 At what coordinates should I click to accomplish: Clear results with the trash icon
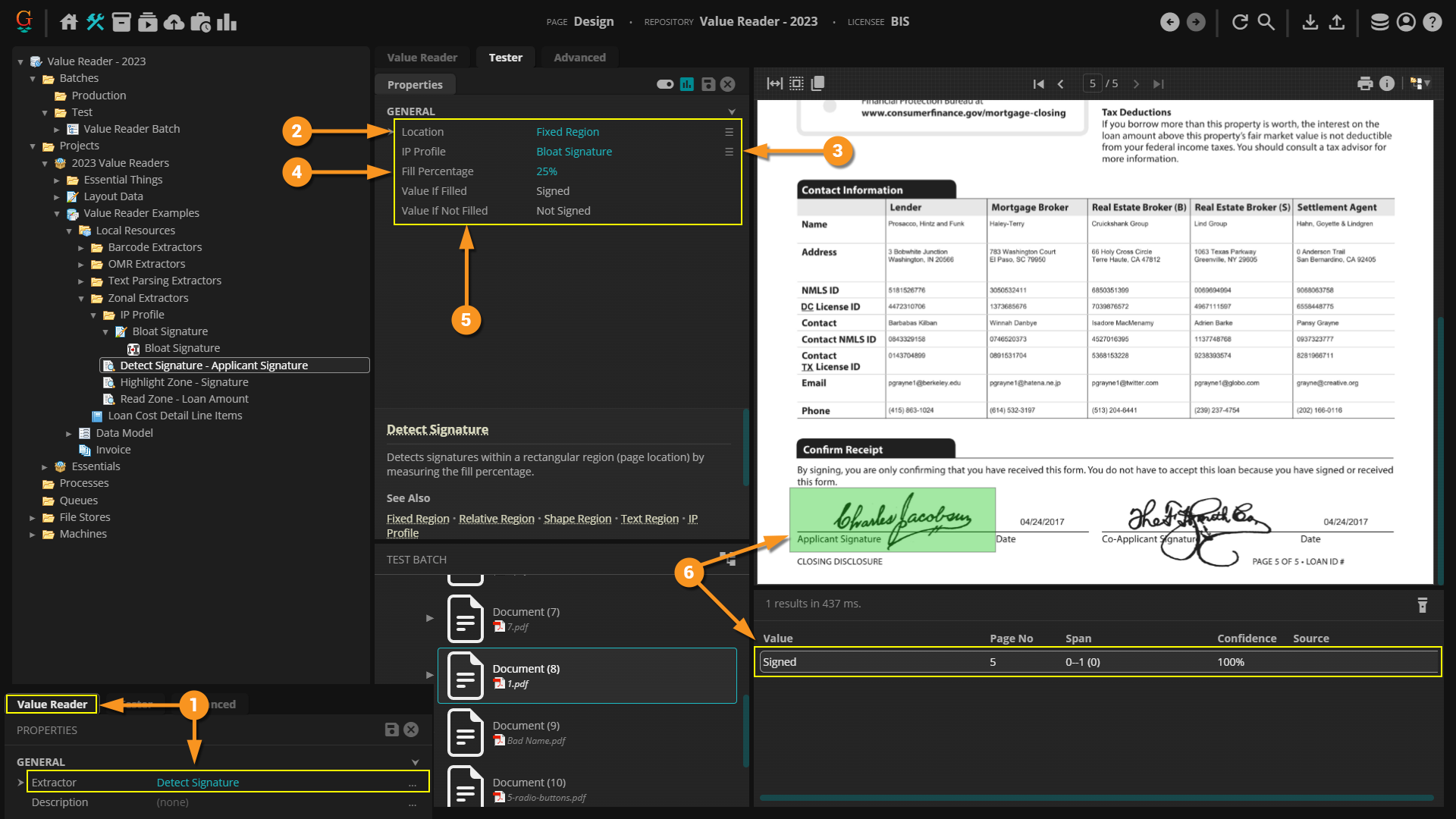click(x=1422, y=604)
